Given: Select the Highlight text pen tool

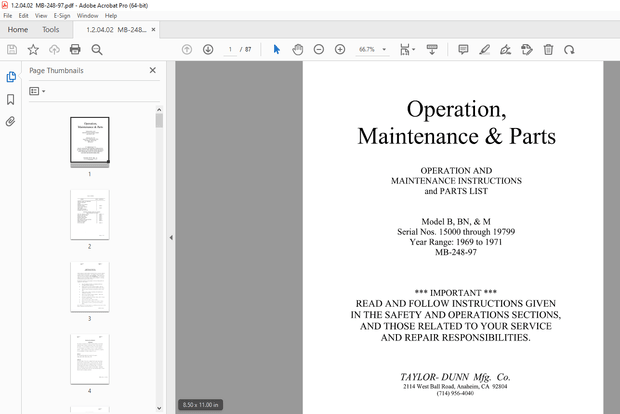Looking at the screenshot, I should point(484,49).
